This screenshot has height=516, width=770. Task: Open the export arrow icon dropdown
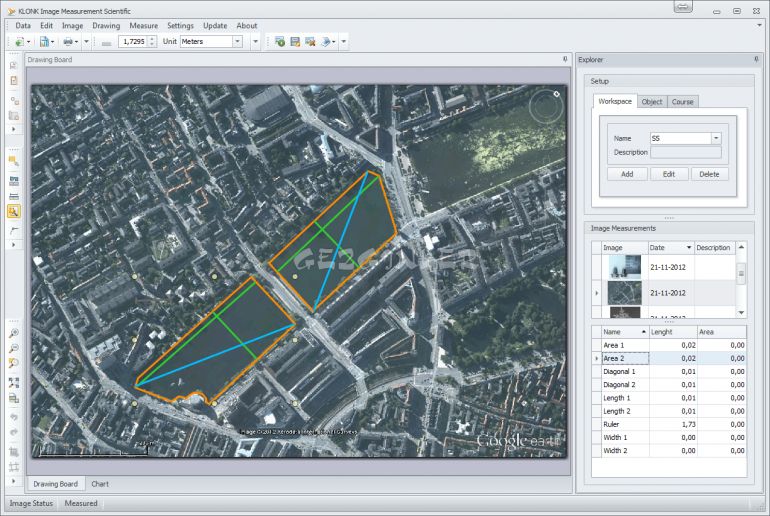tap(334, 42)
